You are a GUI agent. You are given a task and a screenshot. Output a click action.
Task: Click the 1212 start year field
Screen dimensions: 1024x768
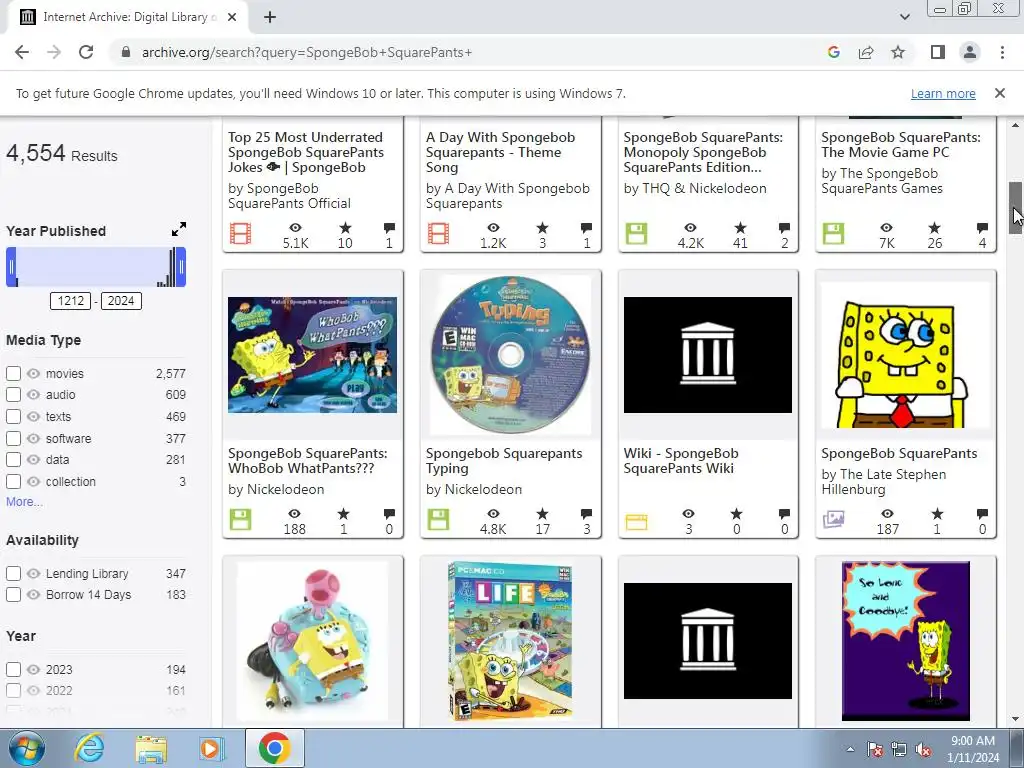tap(71, 301)
